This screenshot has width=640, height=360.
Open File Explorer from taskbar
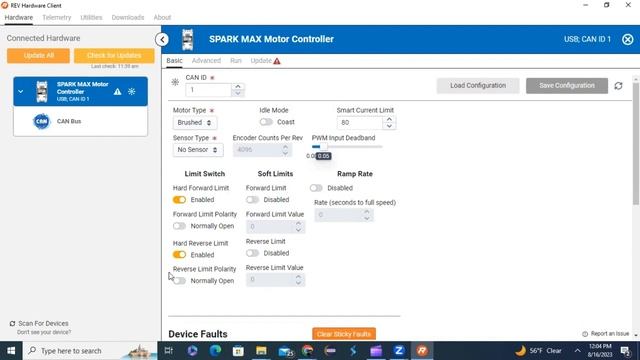[x=261, y=351]
